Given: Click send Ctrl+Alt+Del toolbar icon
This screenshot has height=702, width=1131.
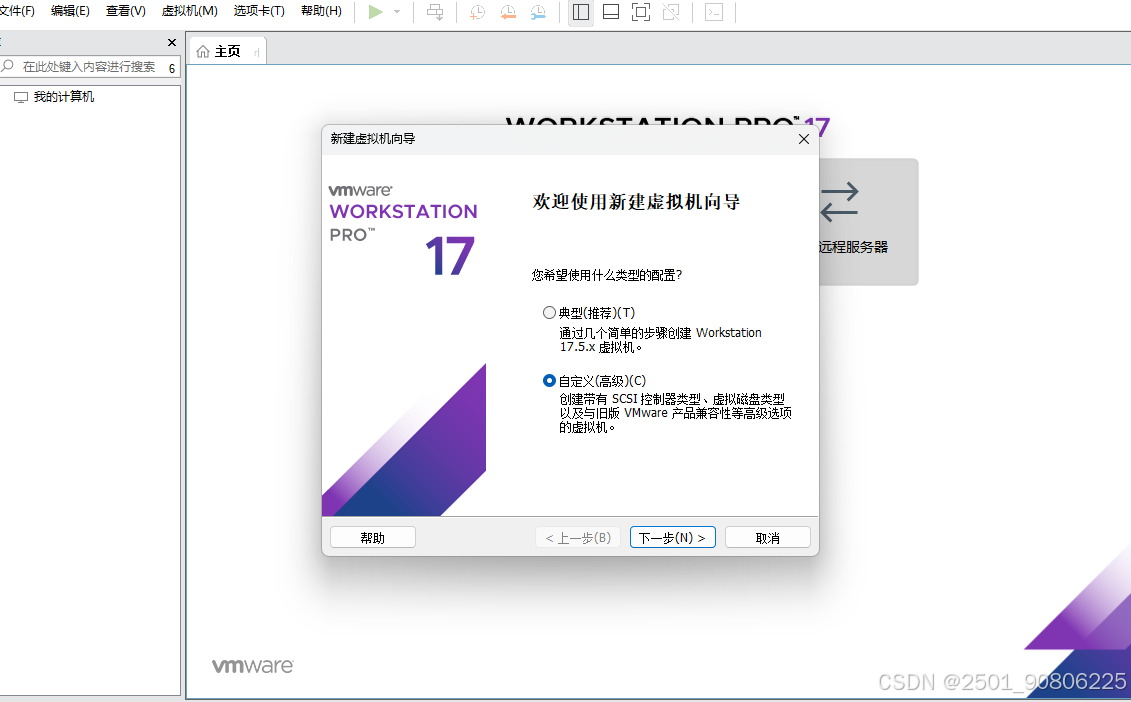Looking at the screenshot, I should [x=435, y=12].
